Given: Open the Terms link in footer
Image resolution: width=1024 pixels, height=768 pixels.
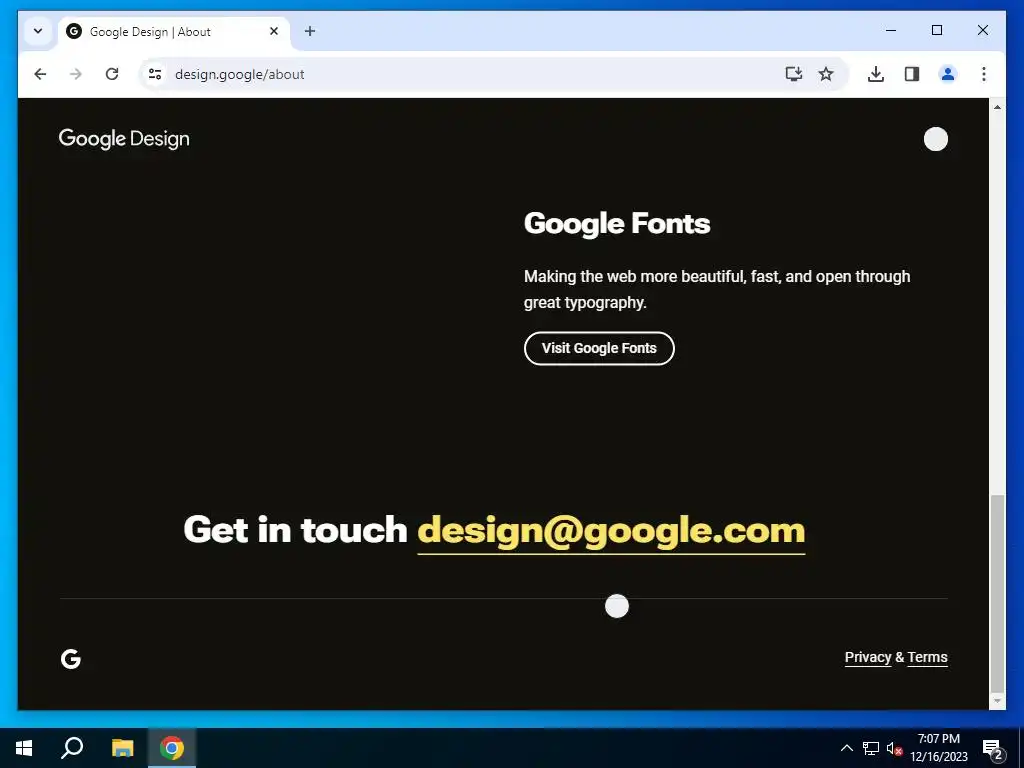Looking at the screenshot, I should click(927, 658).
